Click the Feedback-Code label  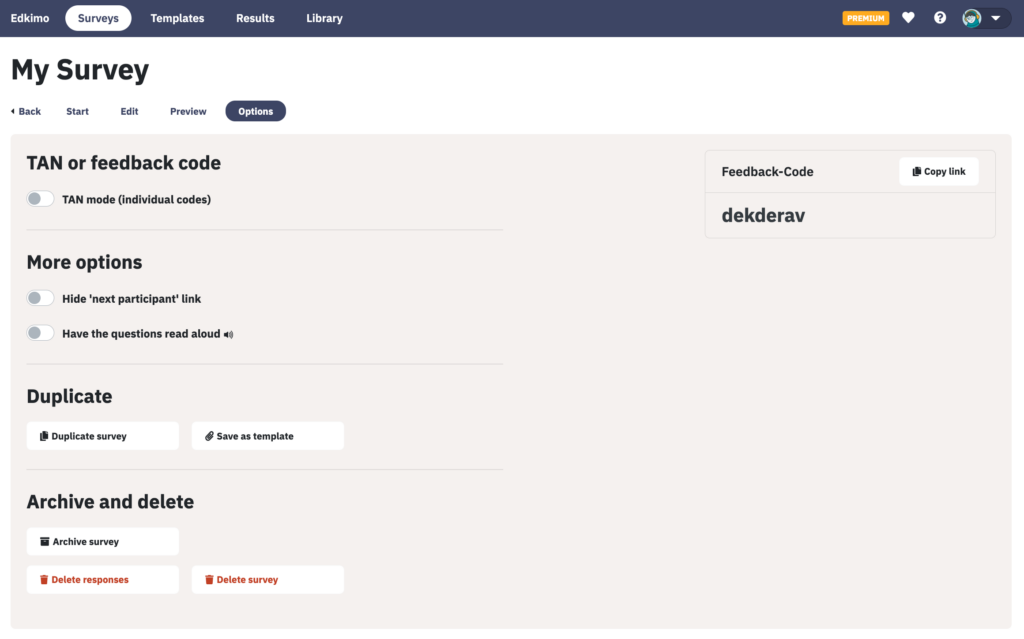pyautogui.click(x=767, y=172)
